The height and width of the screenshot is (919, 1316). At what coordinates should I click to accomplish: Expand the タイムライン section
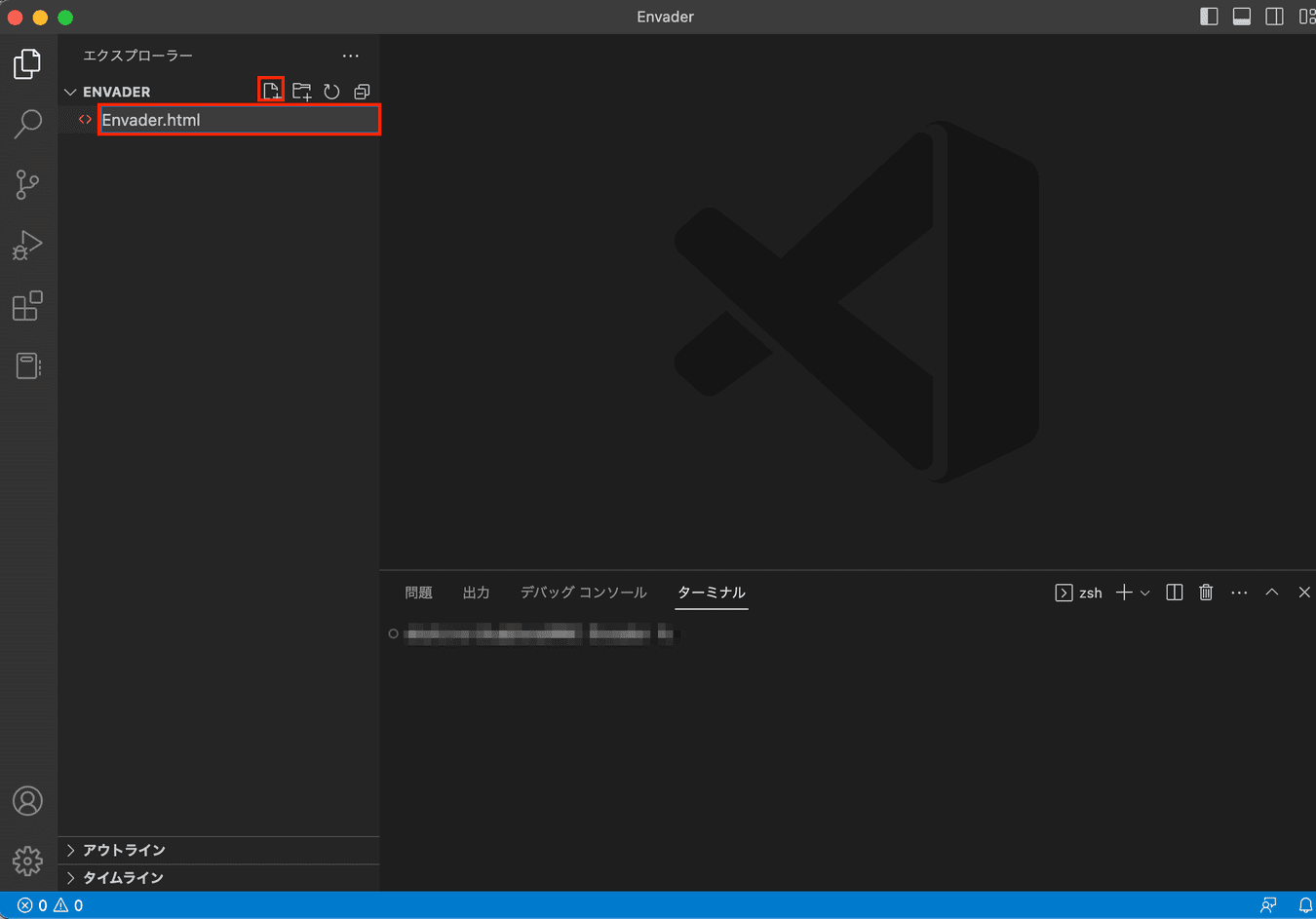pyautogui.click(x=218, y=878)
